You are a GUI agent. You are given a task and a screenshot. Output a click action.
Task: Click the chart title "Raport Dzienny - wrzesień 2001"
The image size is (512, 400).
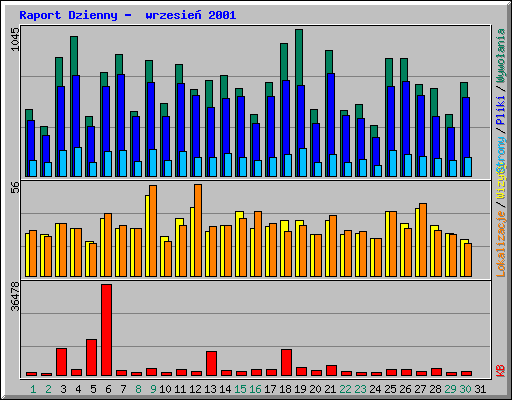pos(128,15)
